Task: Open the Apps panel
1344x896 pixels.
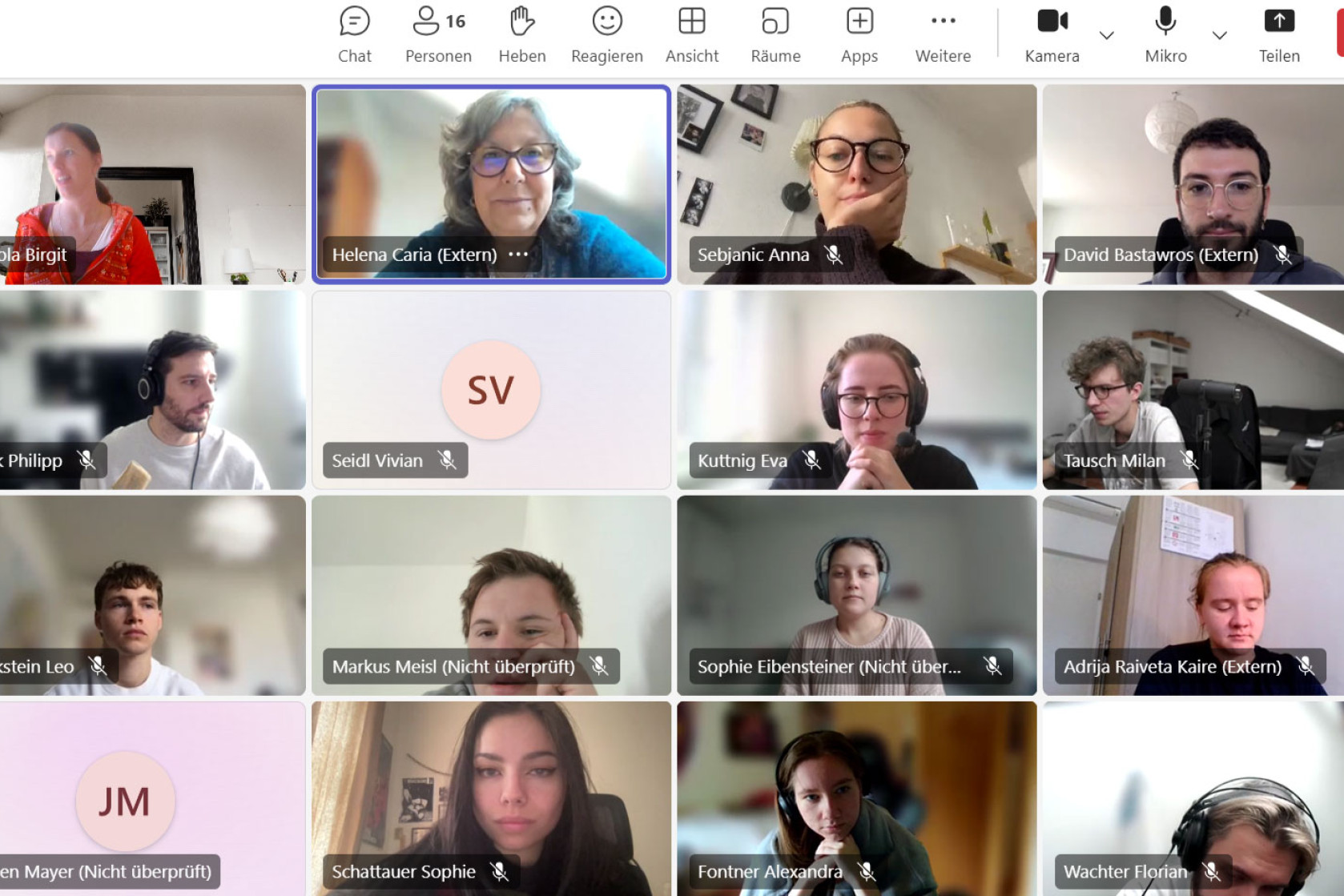Action: (x=859, y=34)
